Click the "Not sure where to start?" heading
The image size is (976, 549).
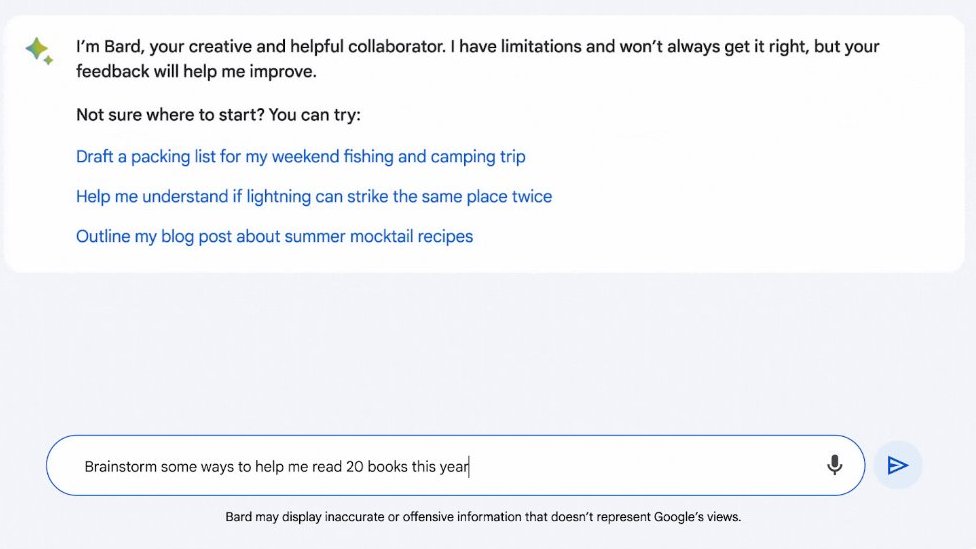(170, 115)
